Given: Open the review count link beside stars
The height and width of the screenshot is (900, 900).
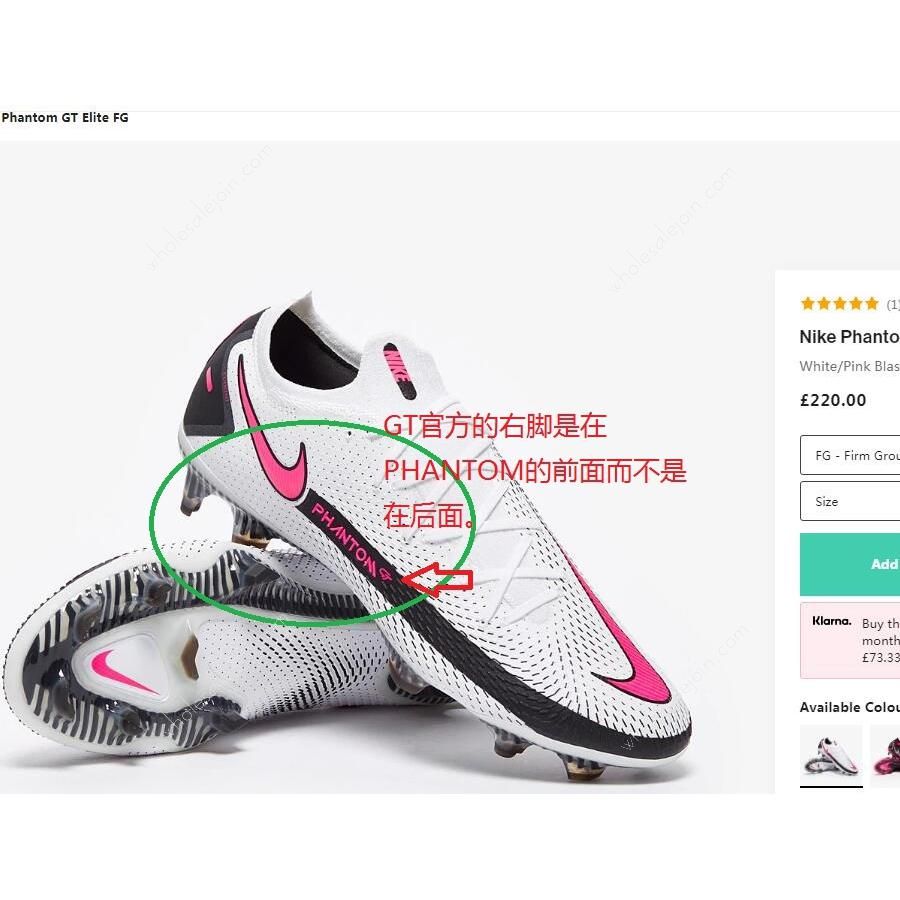Looking at the screenshot, I should pos(892,305).
